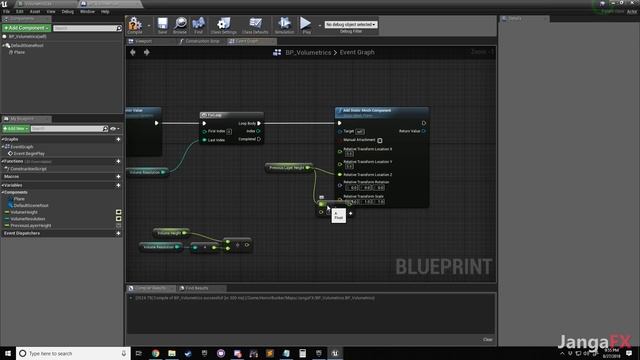The height and width of the screenshot is (360, 640).
Task: Open Class Defaults from the toolbar
Action: pyautogui.click(x=255, y=24)
